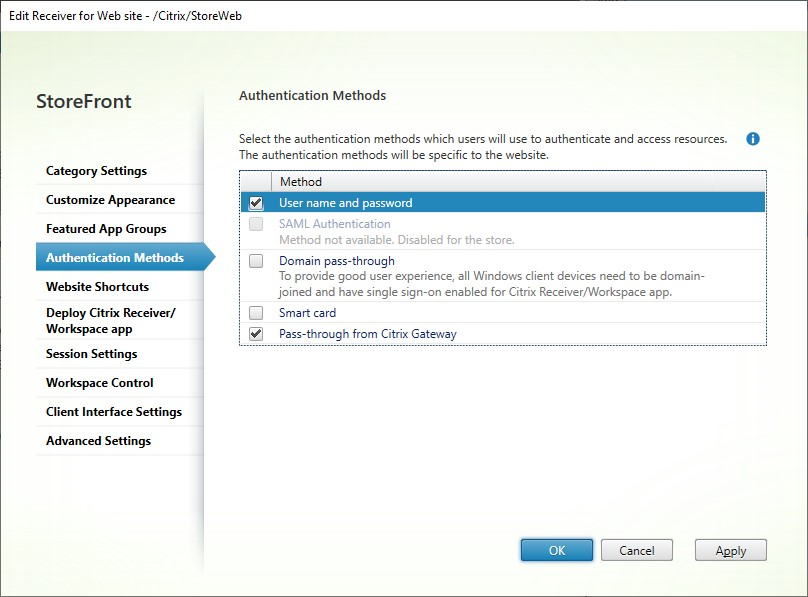Dismiss the dialog using Cancel
Viewport: 808px width, 597px height.
(x=637, y=549)
